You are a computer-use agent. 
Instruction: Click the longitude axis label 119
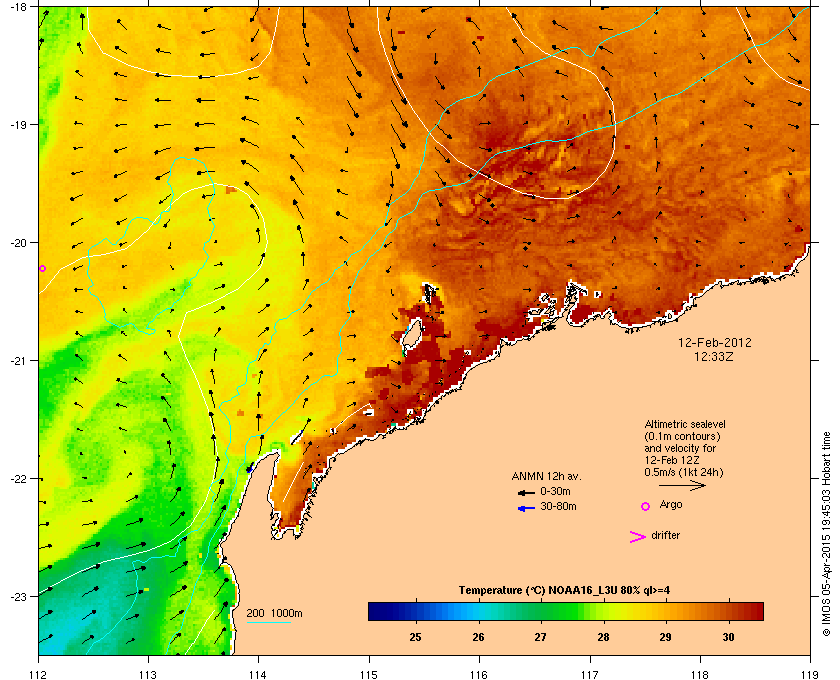point(810,674)
